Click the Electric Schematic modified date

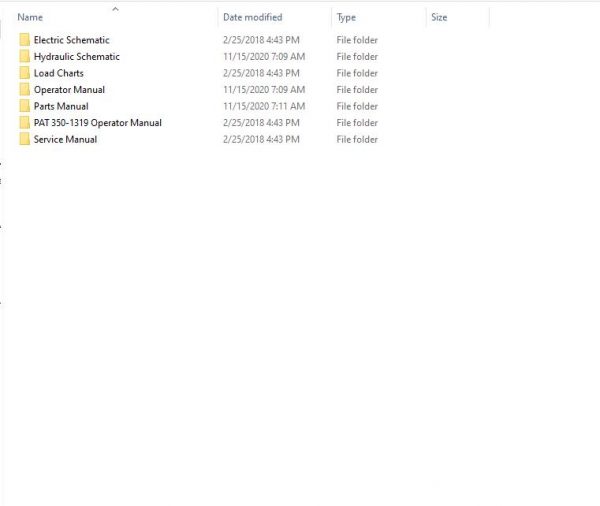[261, 40]
